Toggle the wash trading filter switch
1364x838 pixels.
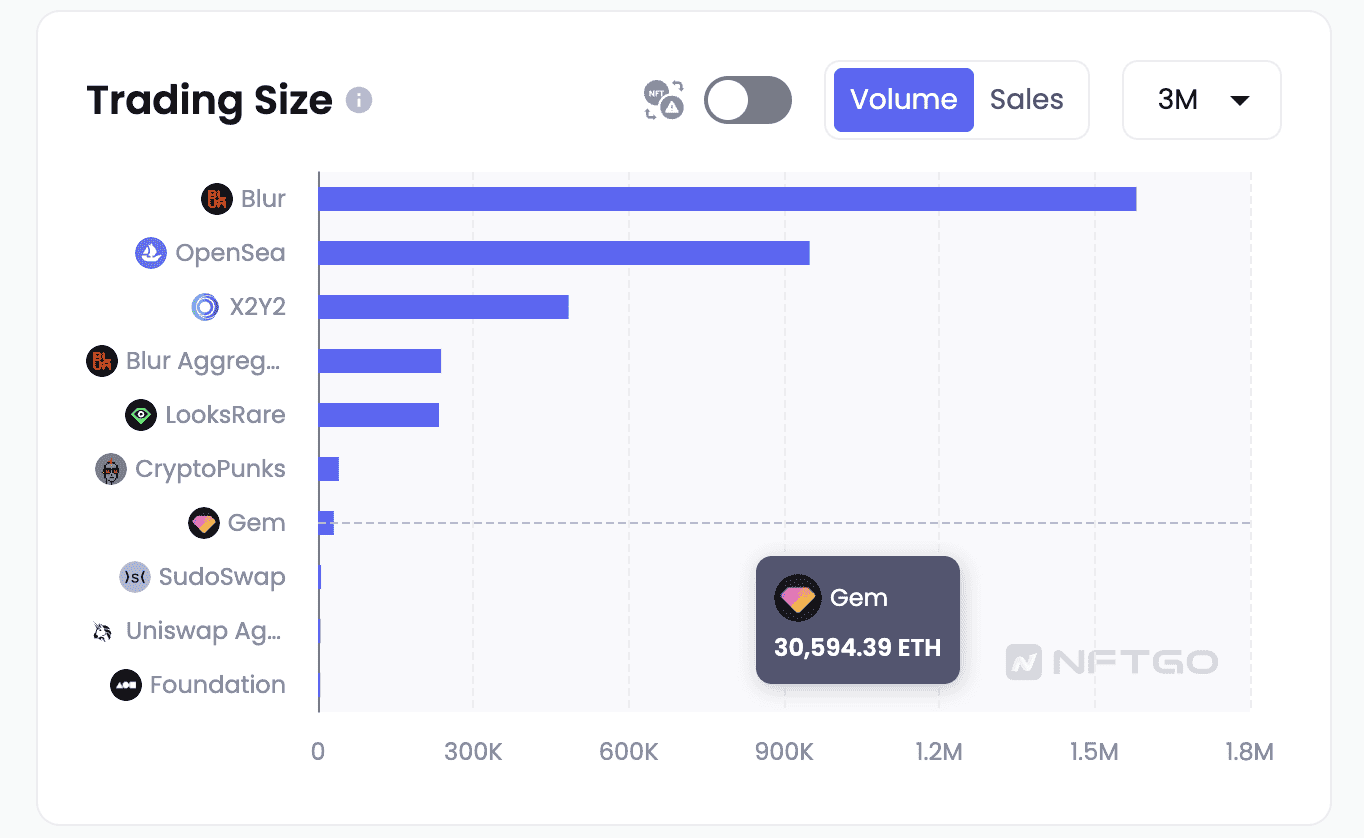click(747, 100)
